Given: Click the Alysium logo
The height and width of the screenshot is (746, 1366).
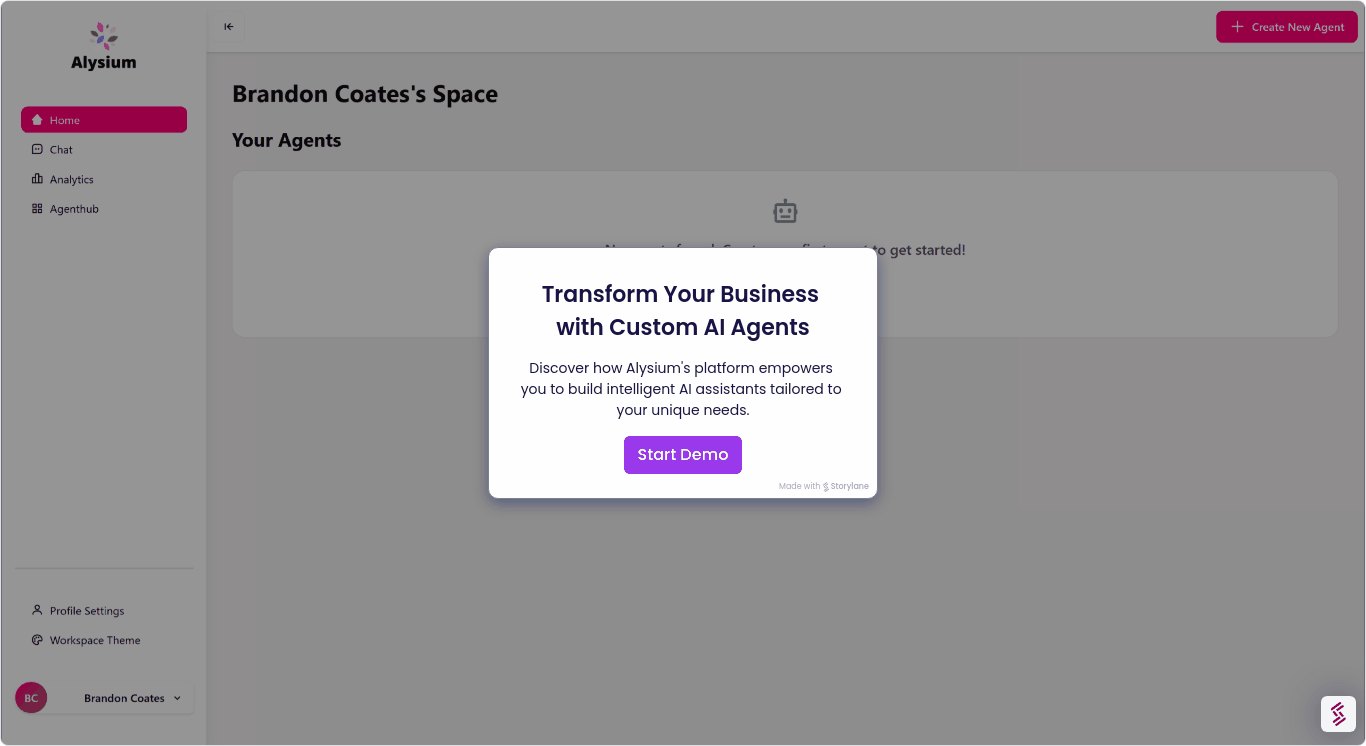Looking at the screenshot, I should point(104,46).
